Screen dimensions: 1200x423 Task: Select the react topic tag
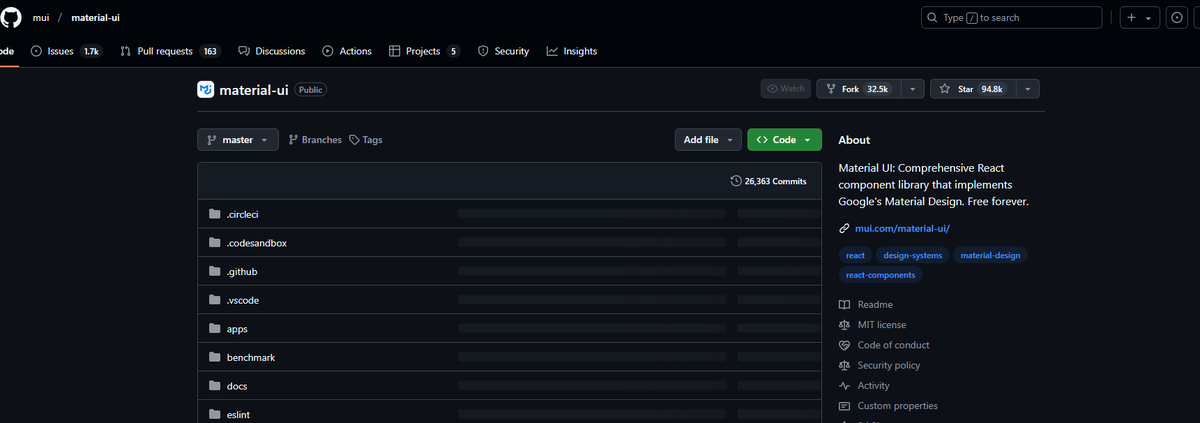pyautogui.click(x=855, y=255)
